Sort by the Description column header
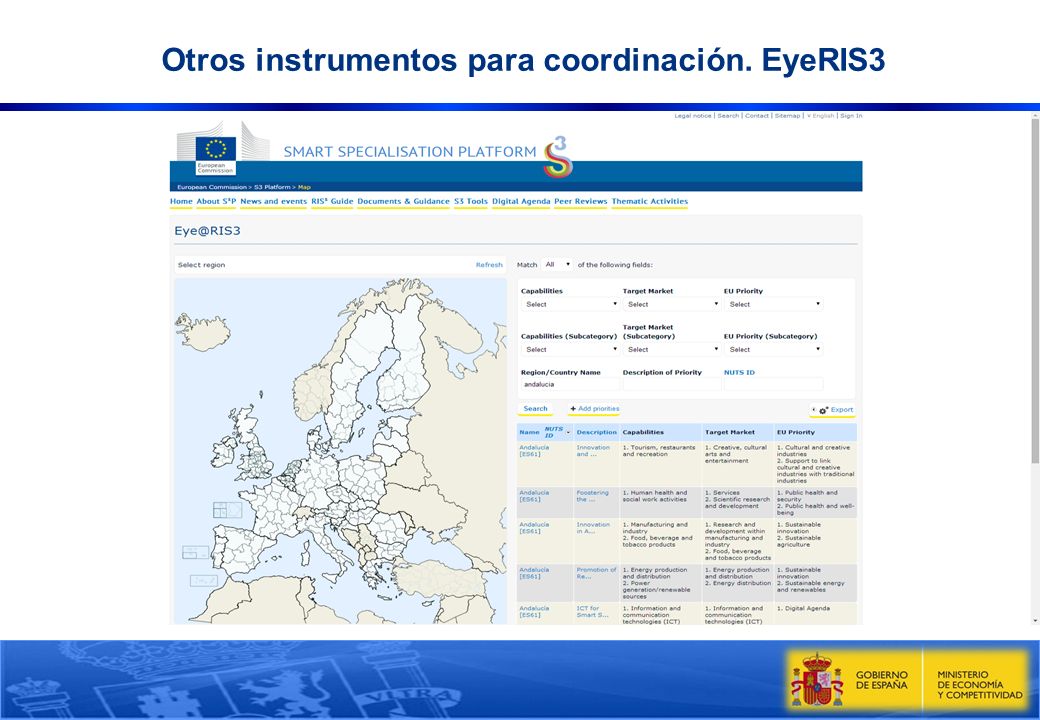1040x720 pixels. coord(596,433)
